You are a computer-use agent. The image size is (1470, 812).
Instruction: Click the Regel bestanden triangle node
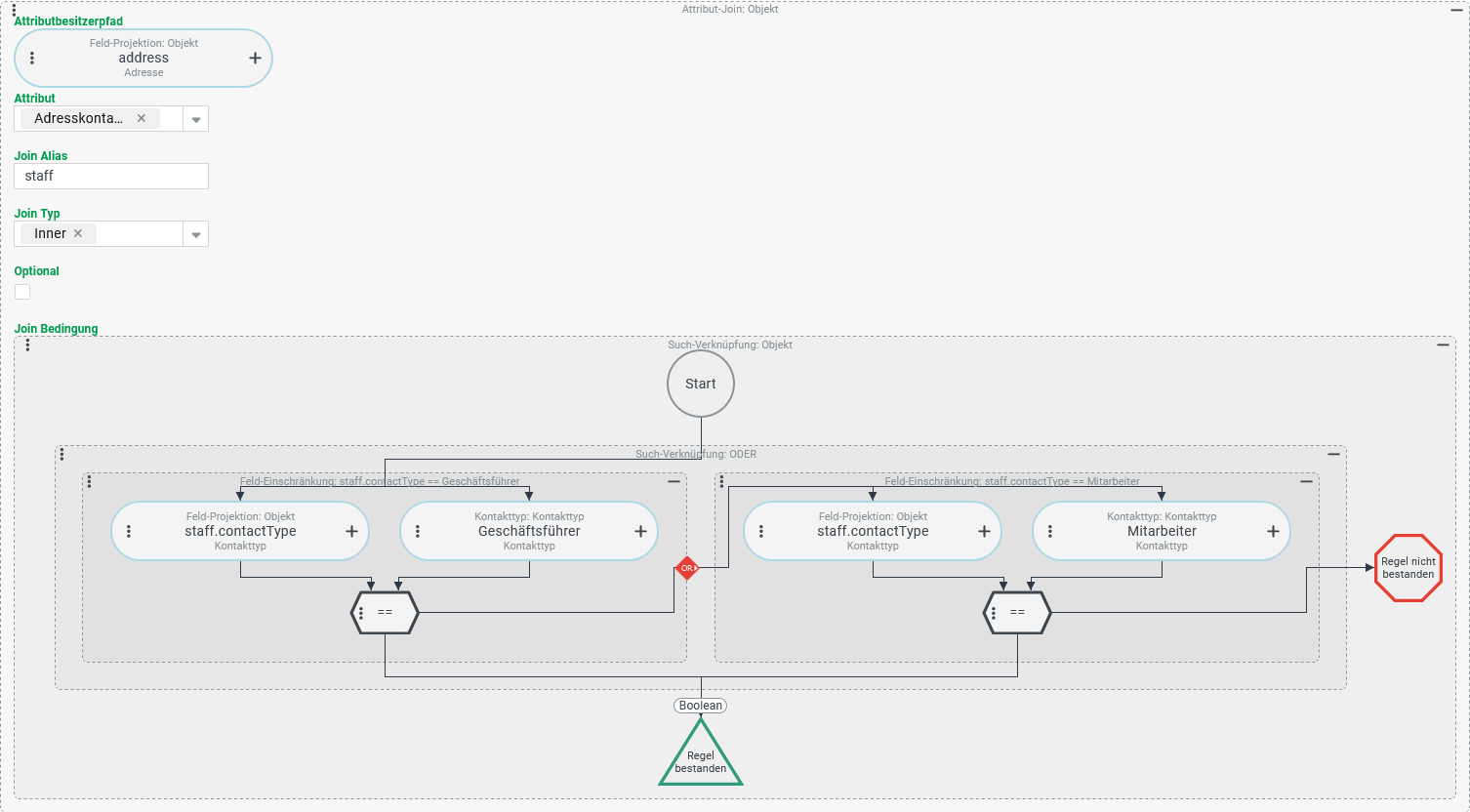(701, 759)
